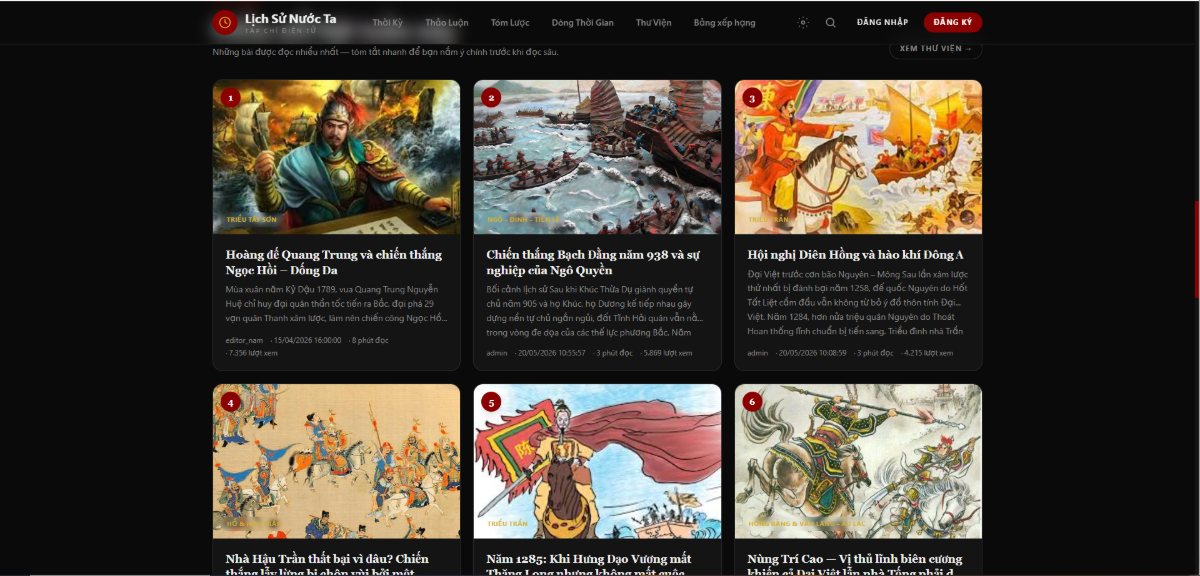Click rank badge number 6

(x=752, y=402)
